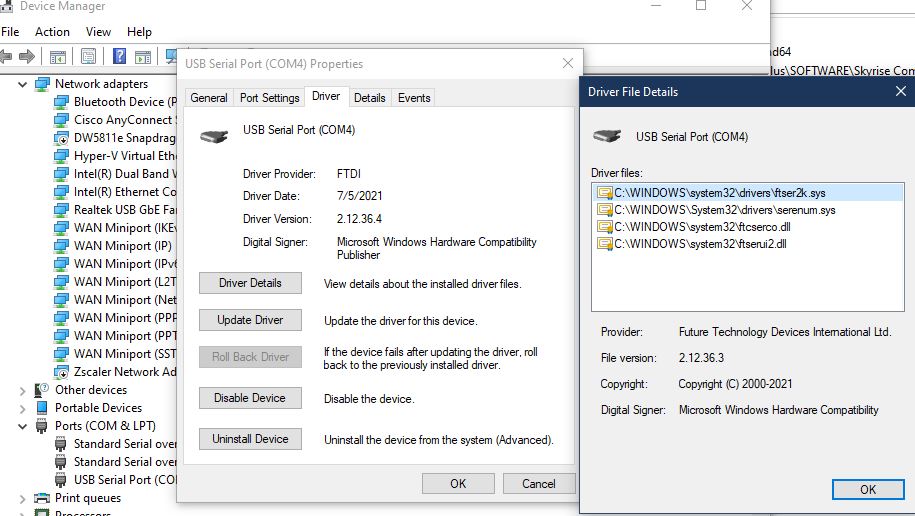Image resolution: width=915 pixels, height=516 pixels.
Task: Expand the Print queues tree node
Action: (x=23, y=498)
